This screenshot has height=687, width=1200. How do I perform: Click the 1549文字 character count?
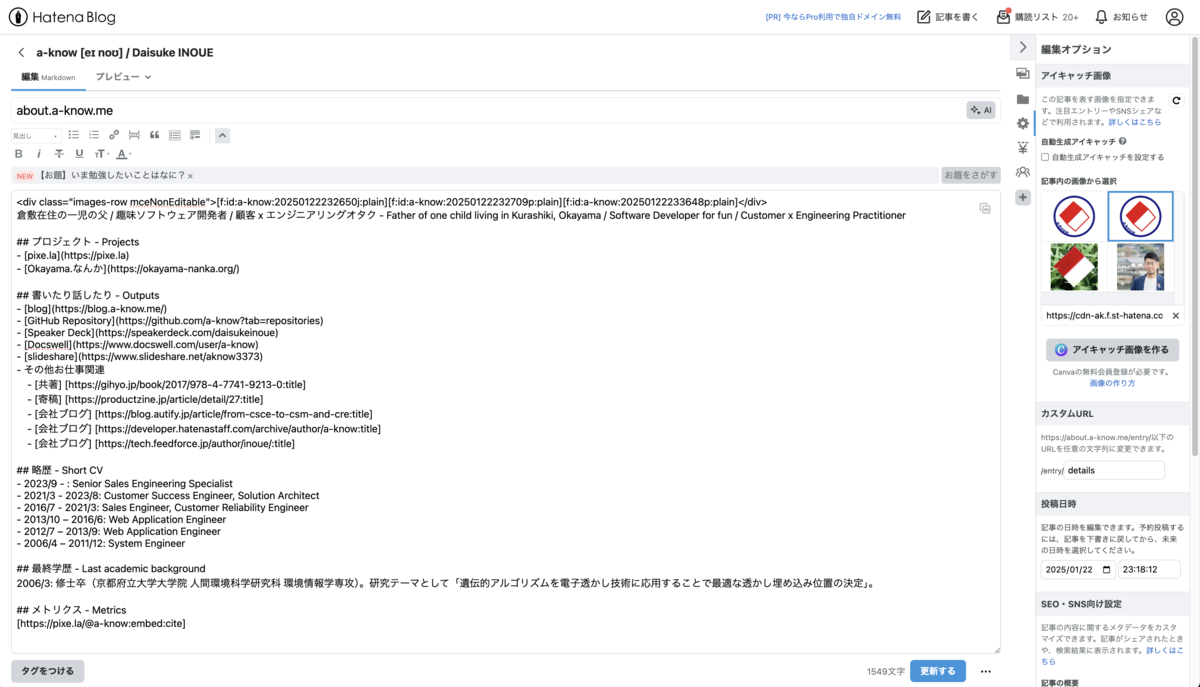pyautogui.click(x=886, y=671)
